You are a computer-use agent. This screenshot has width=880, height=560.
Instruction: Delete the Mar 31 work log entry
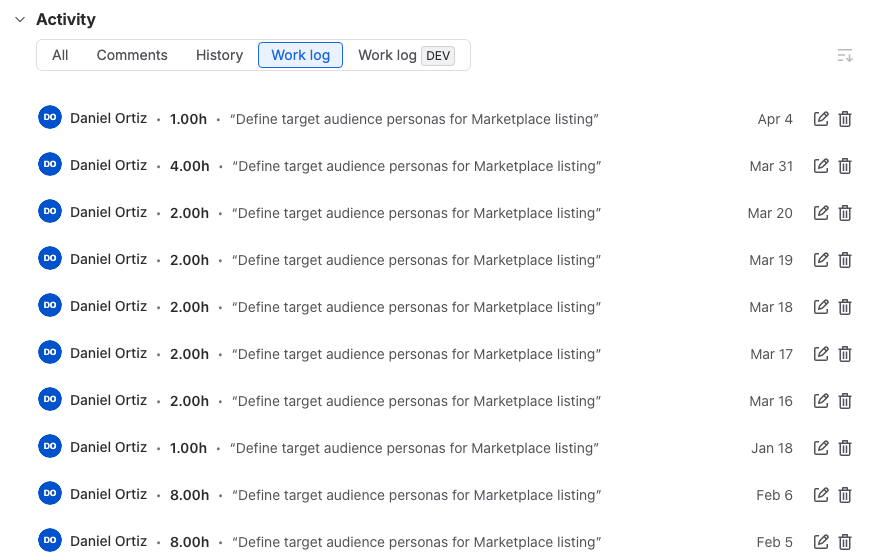[845, 166]
